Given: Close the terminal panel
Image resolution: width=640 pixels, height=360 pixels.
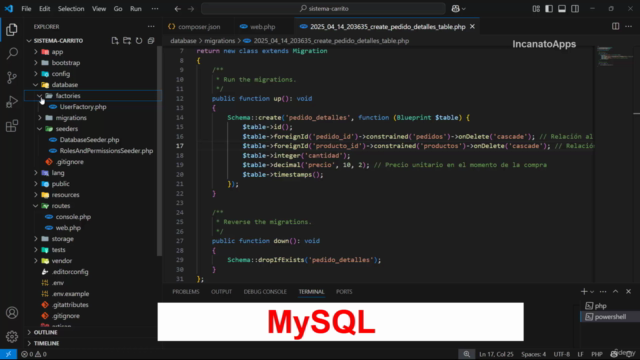Looking at the screenshot, I should tap(629, 291).
